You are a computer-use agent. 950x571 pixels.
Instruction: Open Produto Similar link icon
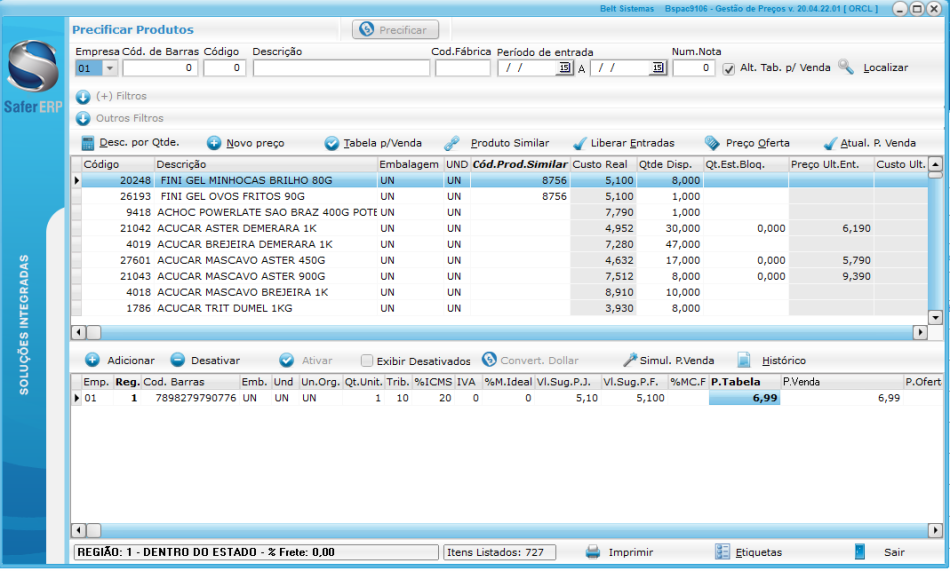pyautogui.click(x=452, y=143)
